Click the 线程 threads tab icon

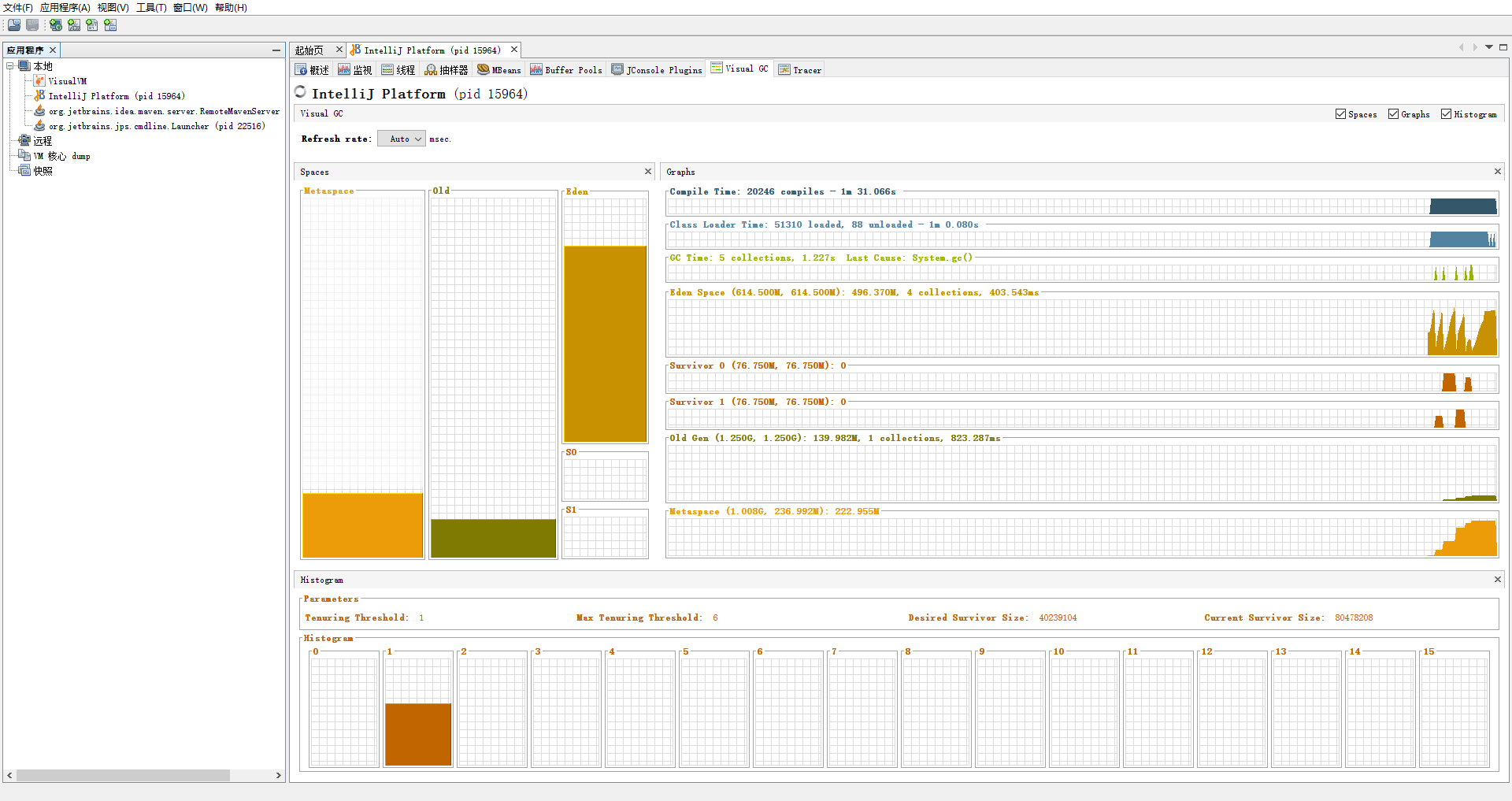[x=387, y=70]
